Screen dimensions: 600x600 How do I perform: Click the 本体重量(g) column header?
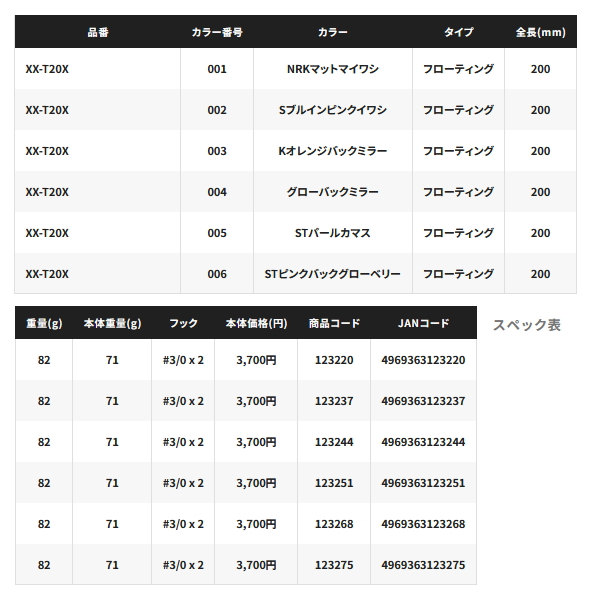pos(112,323)
